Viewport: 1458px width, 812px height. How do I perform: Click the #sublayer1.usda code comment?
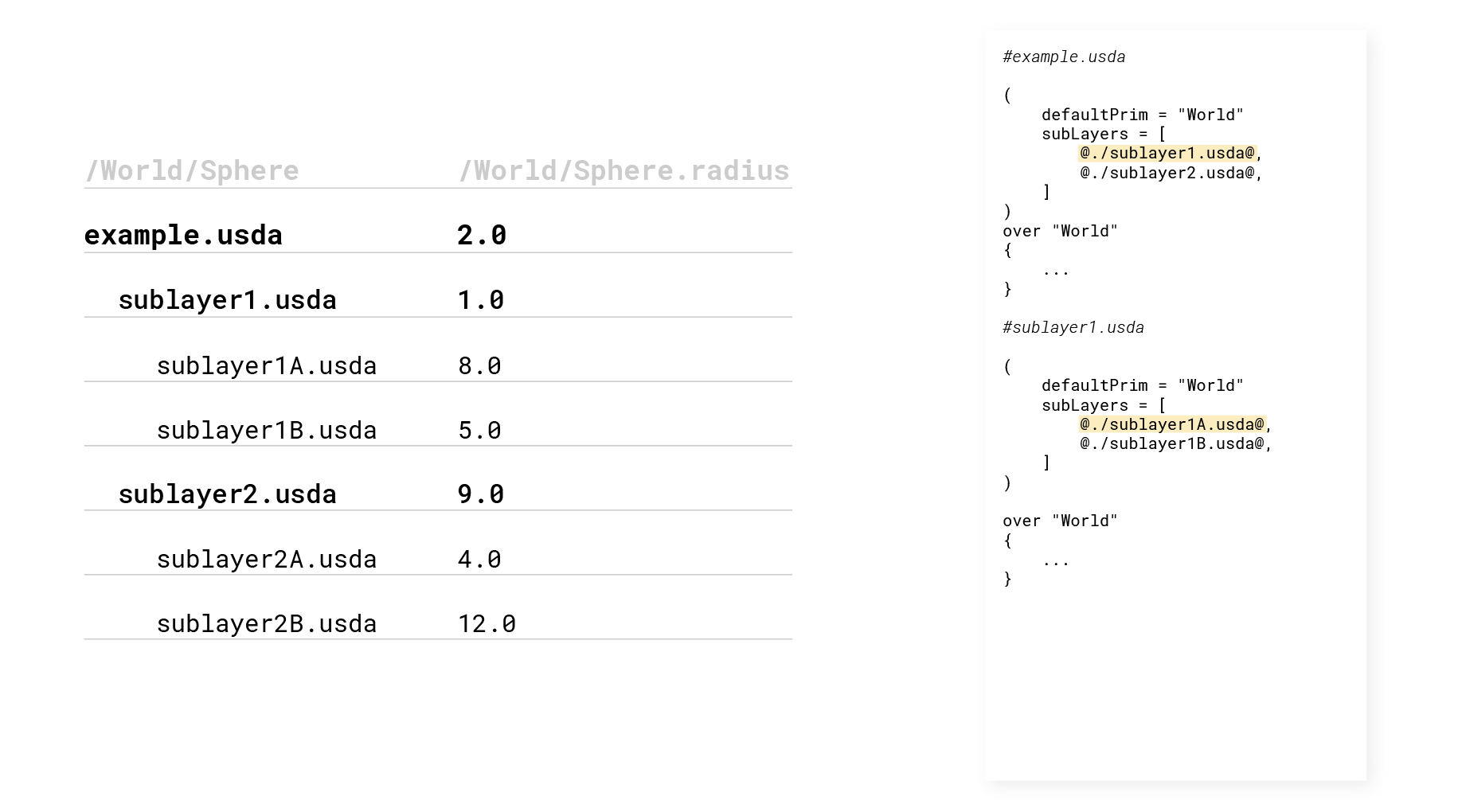1073,327
